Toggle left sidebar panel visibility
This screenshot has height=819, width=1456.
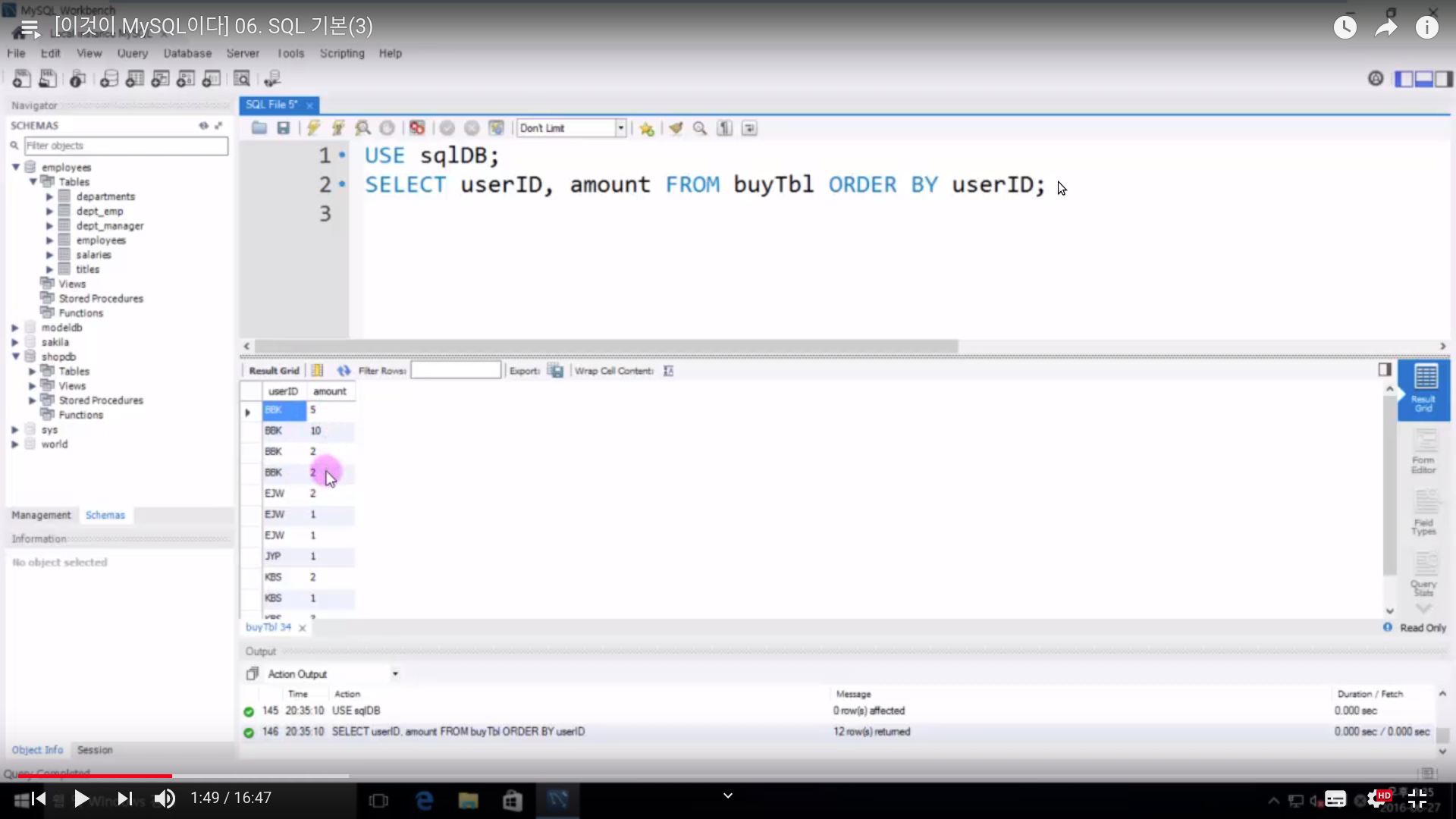point(1404,79)
